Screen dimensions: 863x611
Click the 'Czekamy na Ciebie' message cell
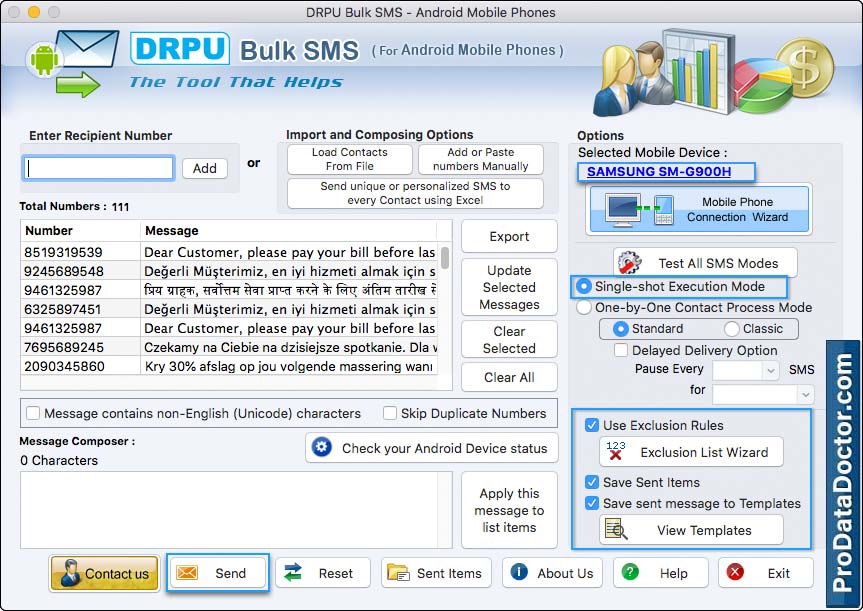290,347
